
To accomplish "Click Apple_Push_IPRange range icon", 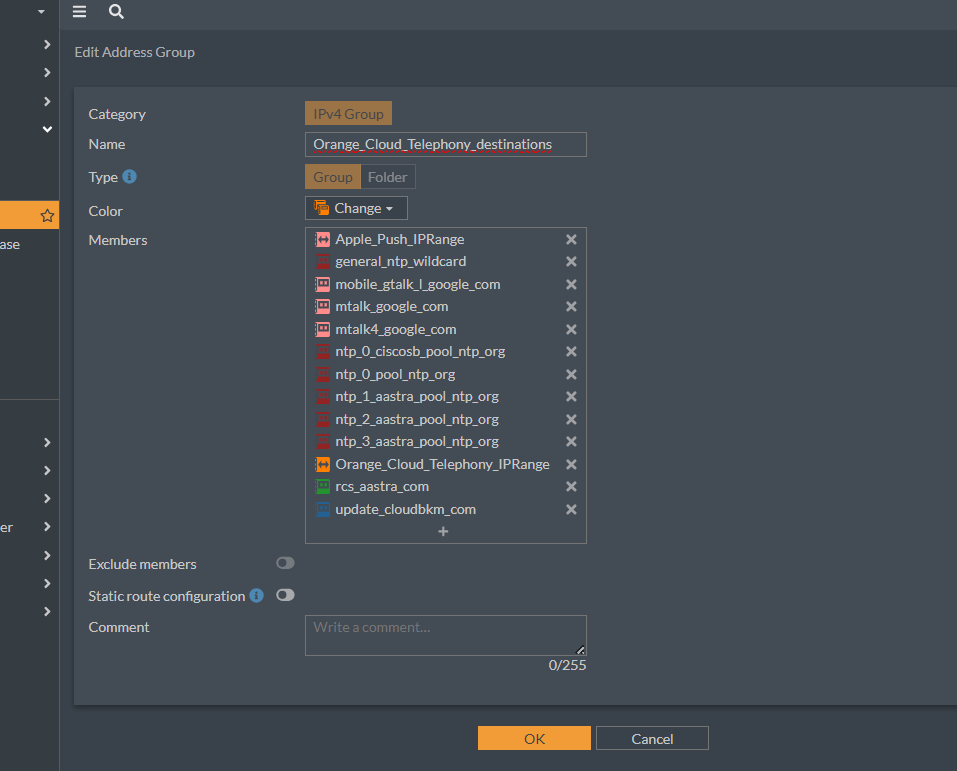I will [x=322, y=239].
